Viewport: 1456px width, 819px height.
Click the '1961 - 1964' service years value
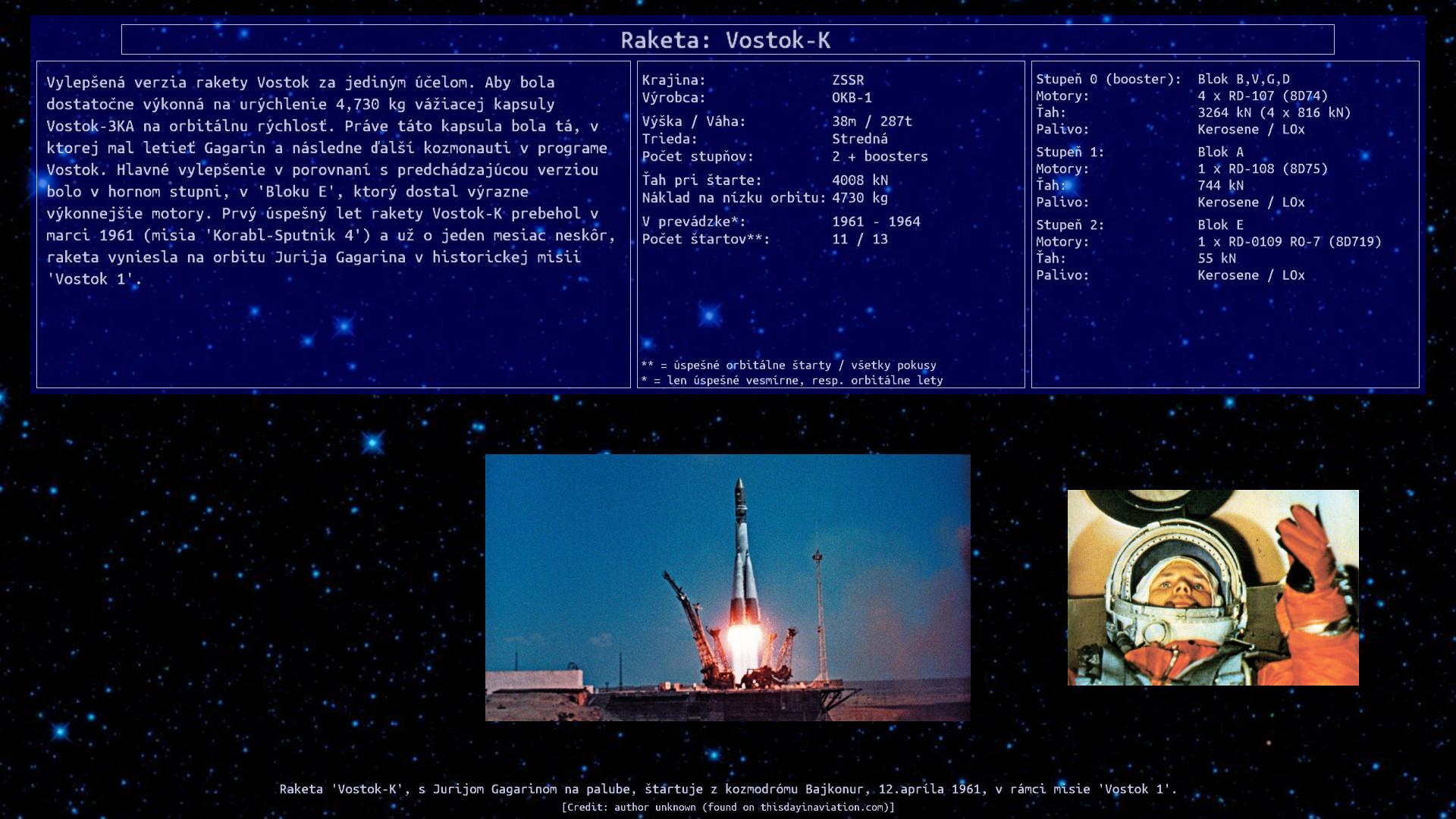[x=875, y=221]
